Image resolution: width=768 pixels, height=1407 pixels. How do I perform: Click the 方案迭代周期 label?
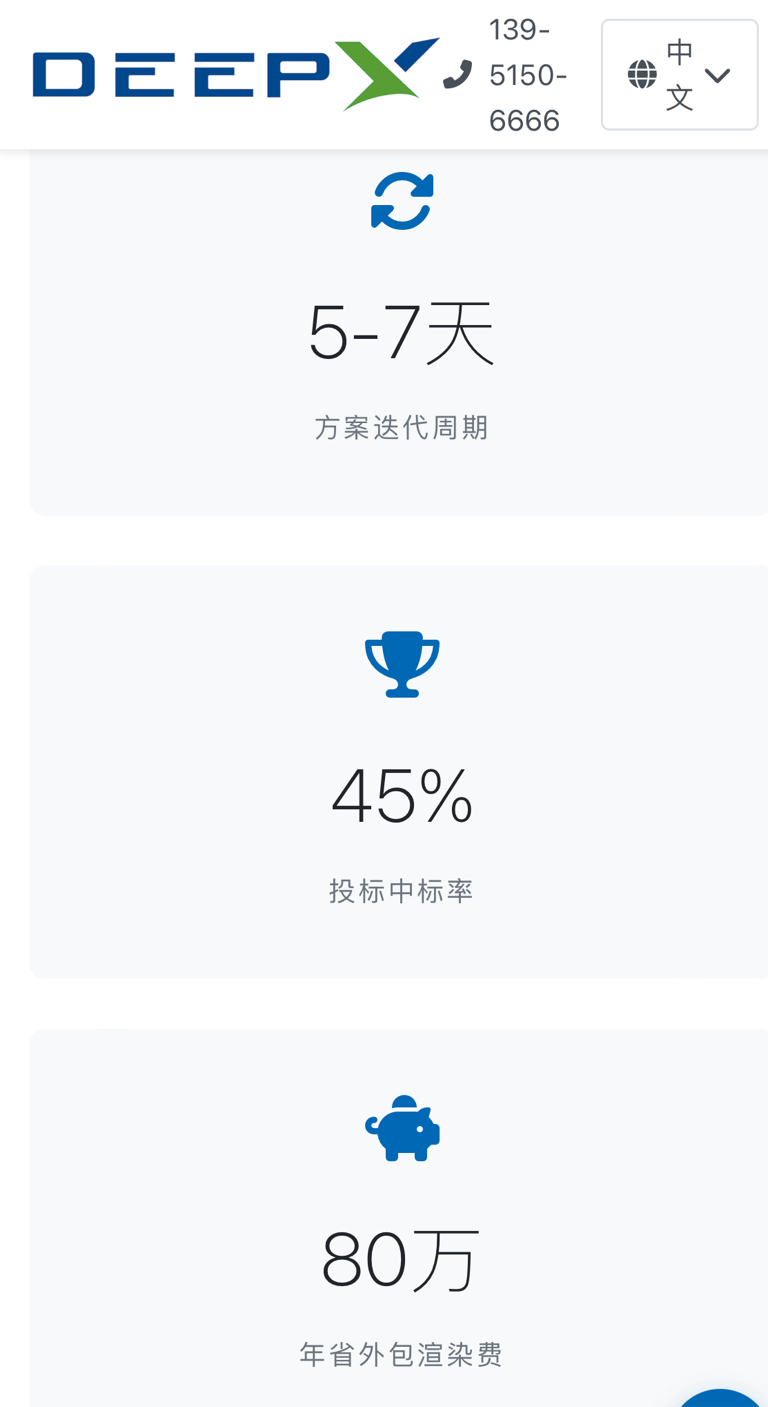click(401, 428)
